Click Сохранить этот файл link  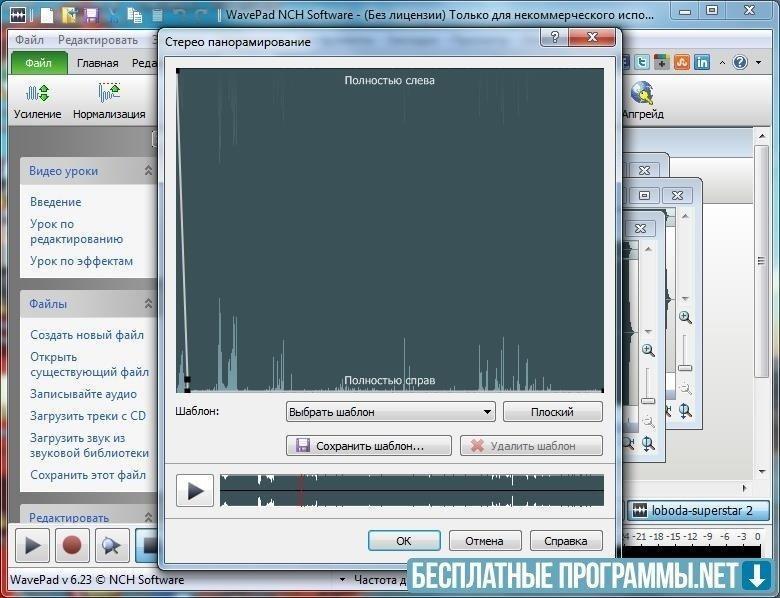point(88,475)
